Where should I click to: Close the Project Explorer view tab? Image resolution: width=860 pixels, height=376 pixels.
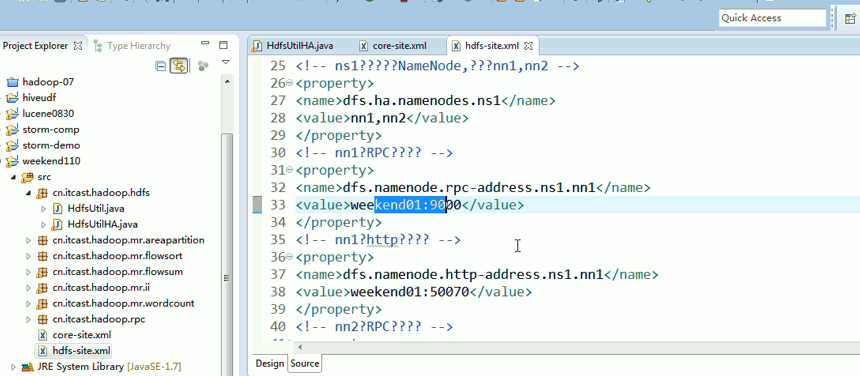coord(78,46)
